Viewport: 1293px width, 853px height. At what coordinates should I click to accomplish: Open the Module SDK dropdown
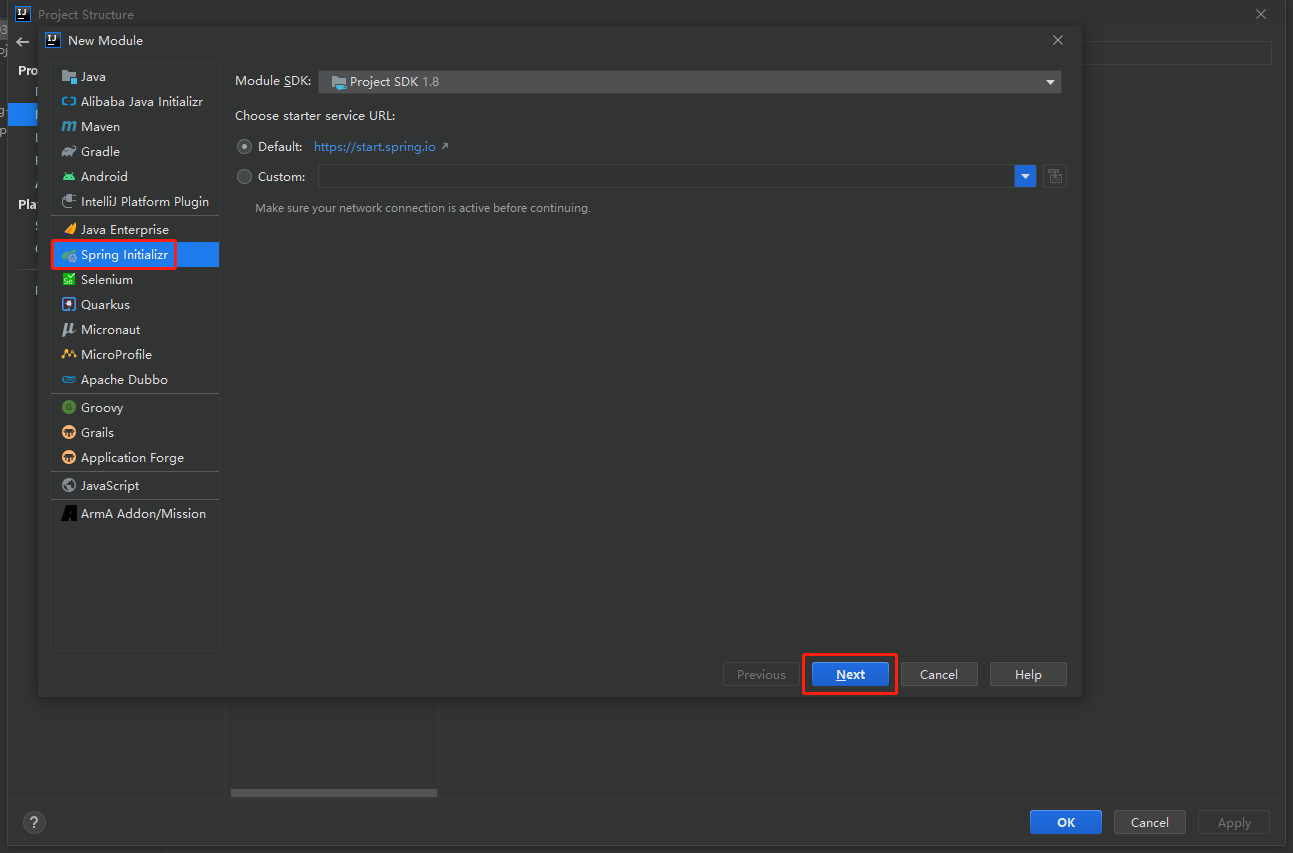[690, 82]
